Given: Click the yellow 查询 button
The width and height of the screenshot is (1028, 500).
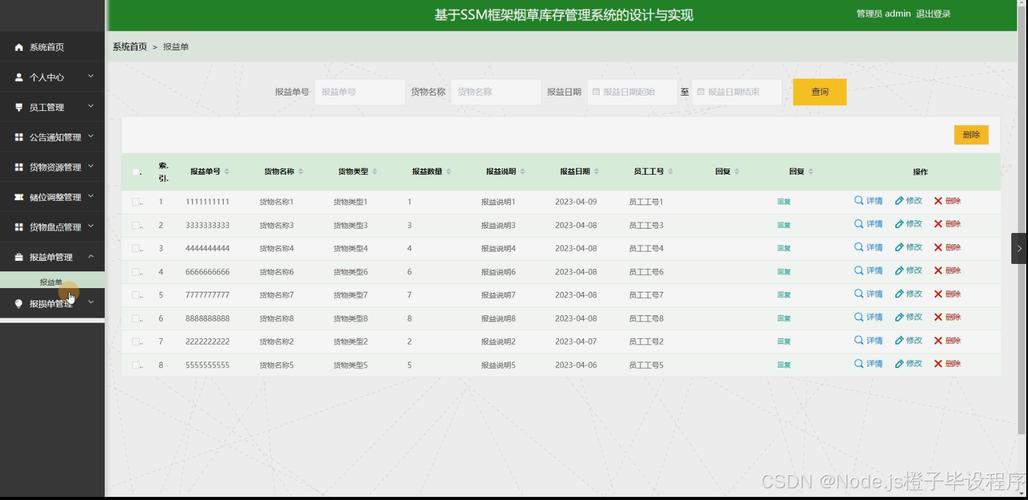Looking at the screenshot, I should pos(820,92).
